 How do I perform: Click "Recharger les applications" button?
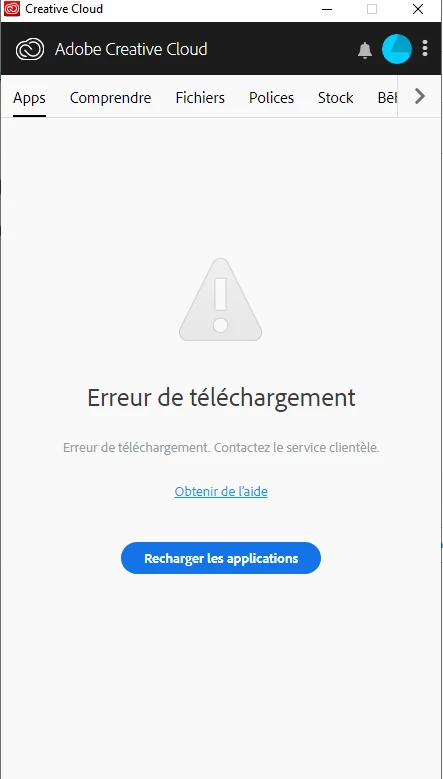click(221, 558)
